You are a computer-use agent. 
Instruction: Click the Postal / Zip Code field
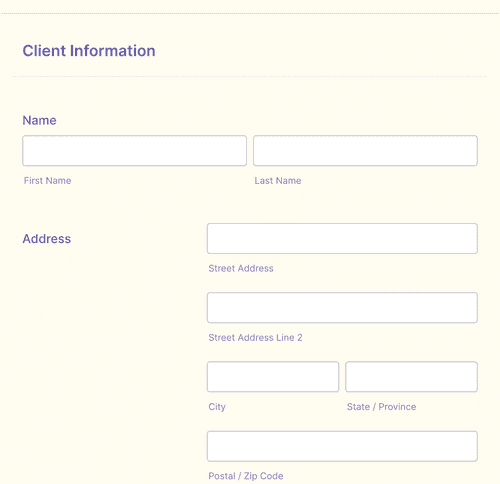click(342, 446)
